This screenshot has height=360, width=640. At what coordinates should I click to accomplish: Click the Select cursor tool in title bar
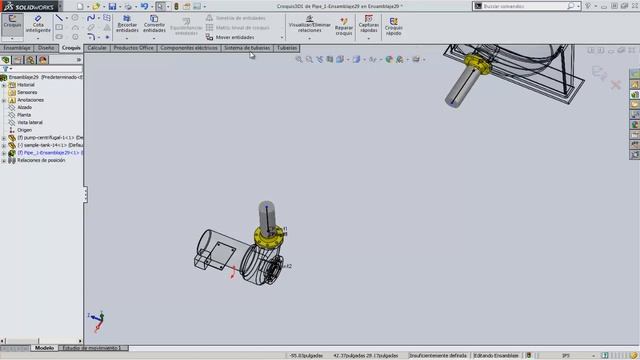click(160, 6)
